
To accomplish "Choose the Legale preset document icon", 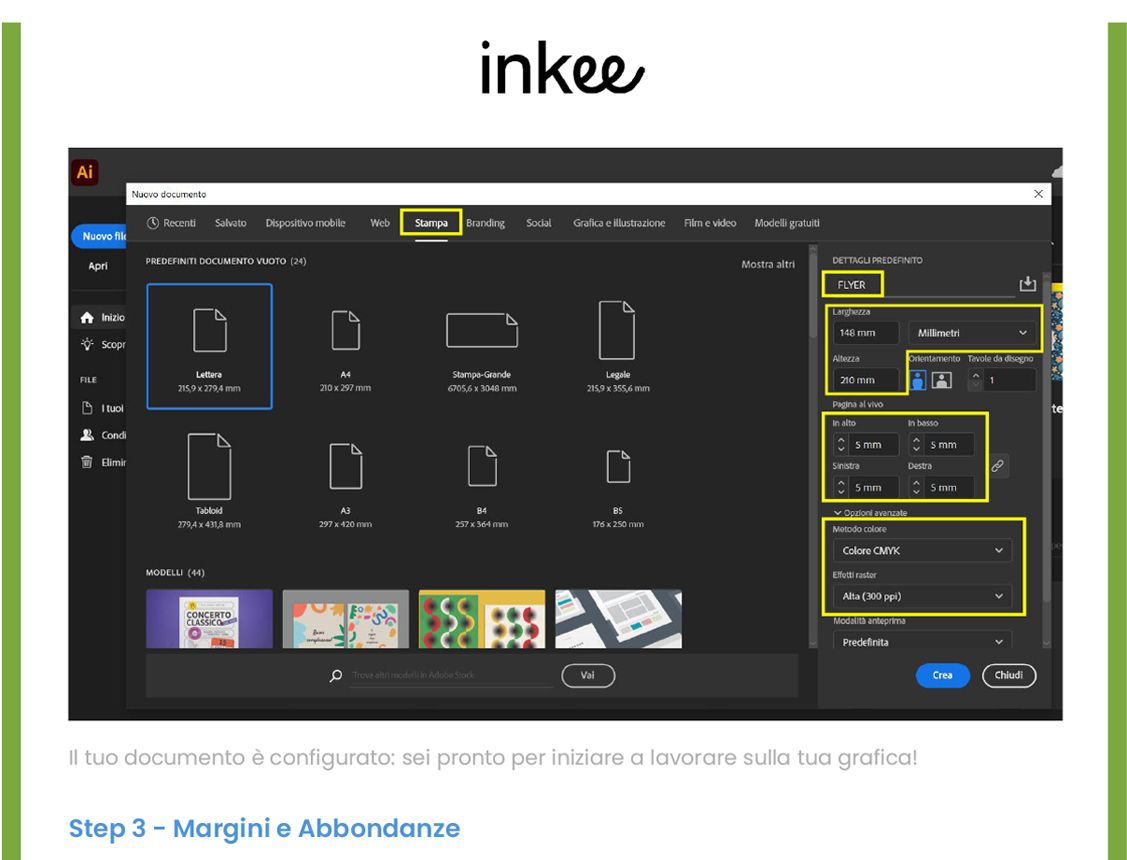I will [x=617, y=330].
